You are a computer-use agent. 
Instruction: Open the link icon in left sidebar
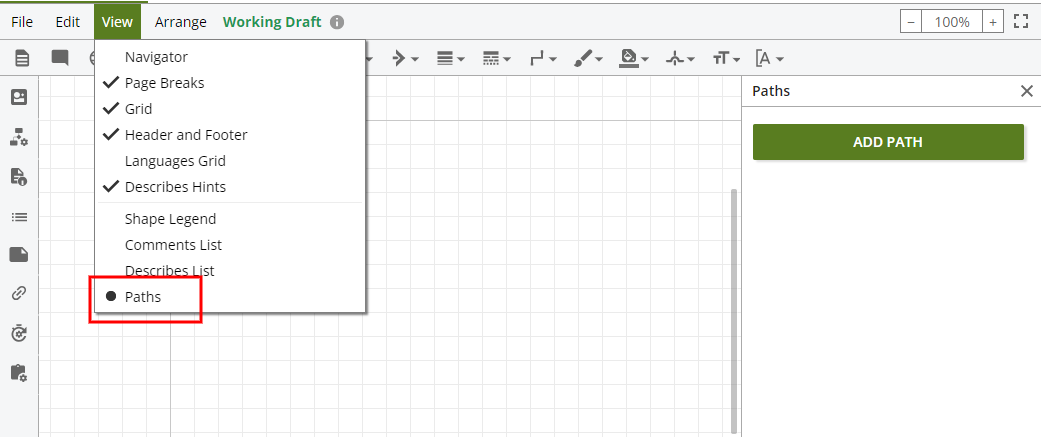(x=18, y=293)
